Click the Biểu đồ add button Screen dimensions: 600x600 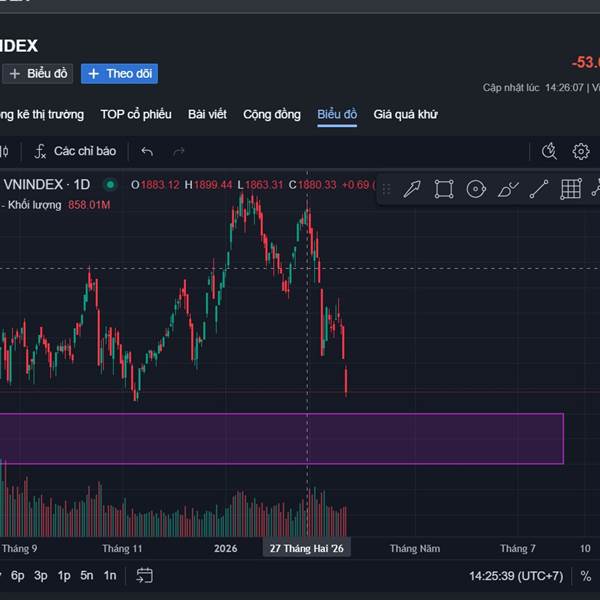(x=38, y=73)
